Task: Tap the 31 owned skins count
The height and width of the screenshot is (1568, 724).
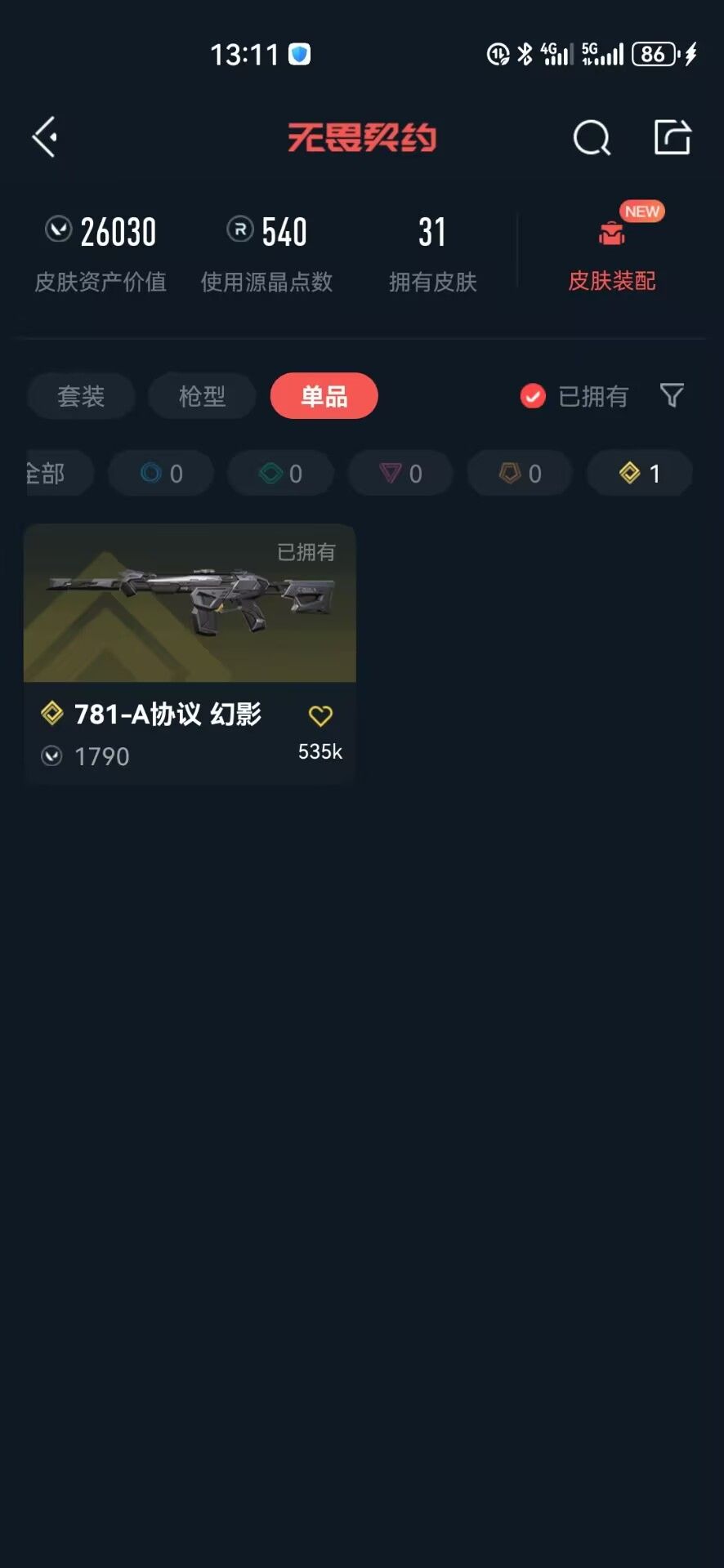Action: [432, 232]
